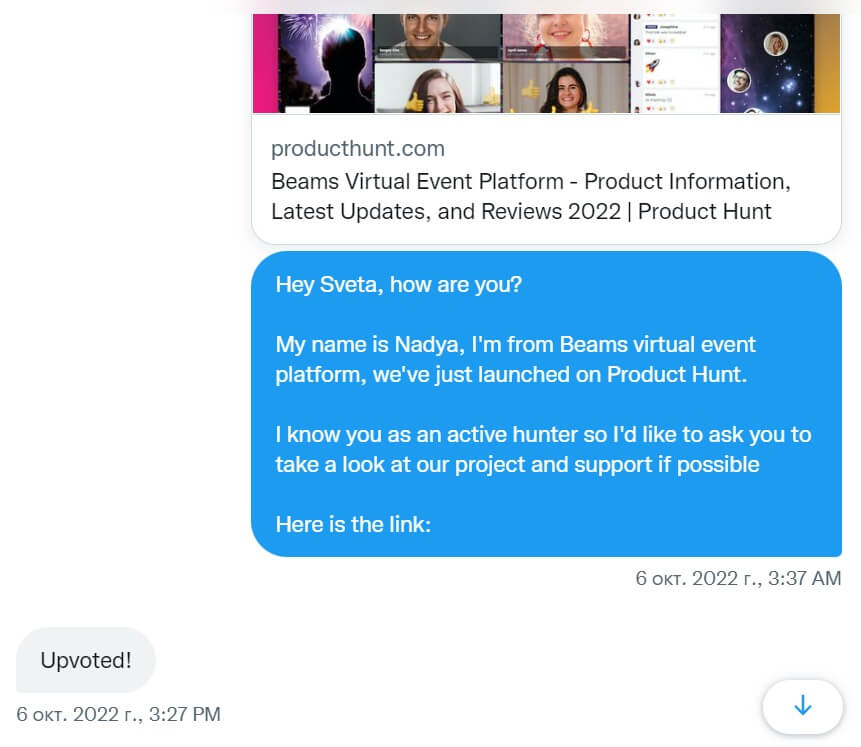Click the 3:37 AM timestamp
Viewport: 861px width, 747px height.
737,578
